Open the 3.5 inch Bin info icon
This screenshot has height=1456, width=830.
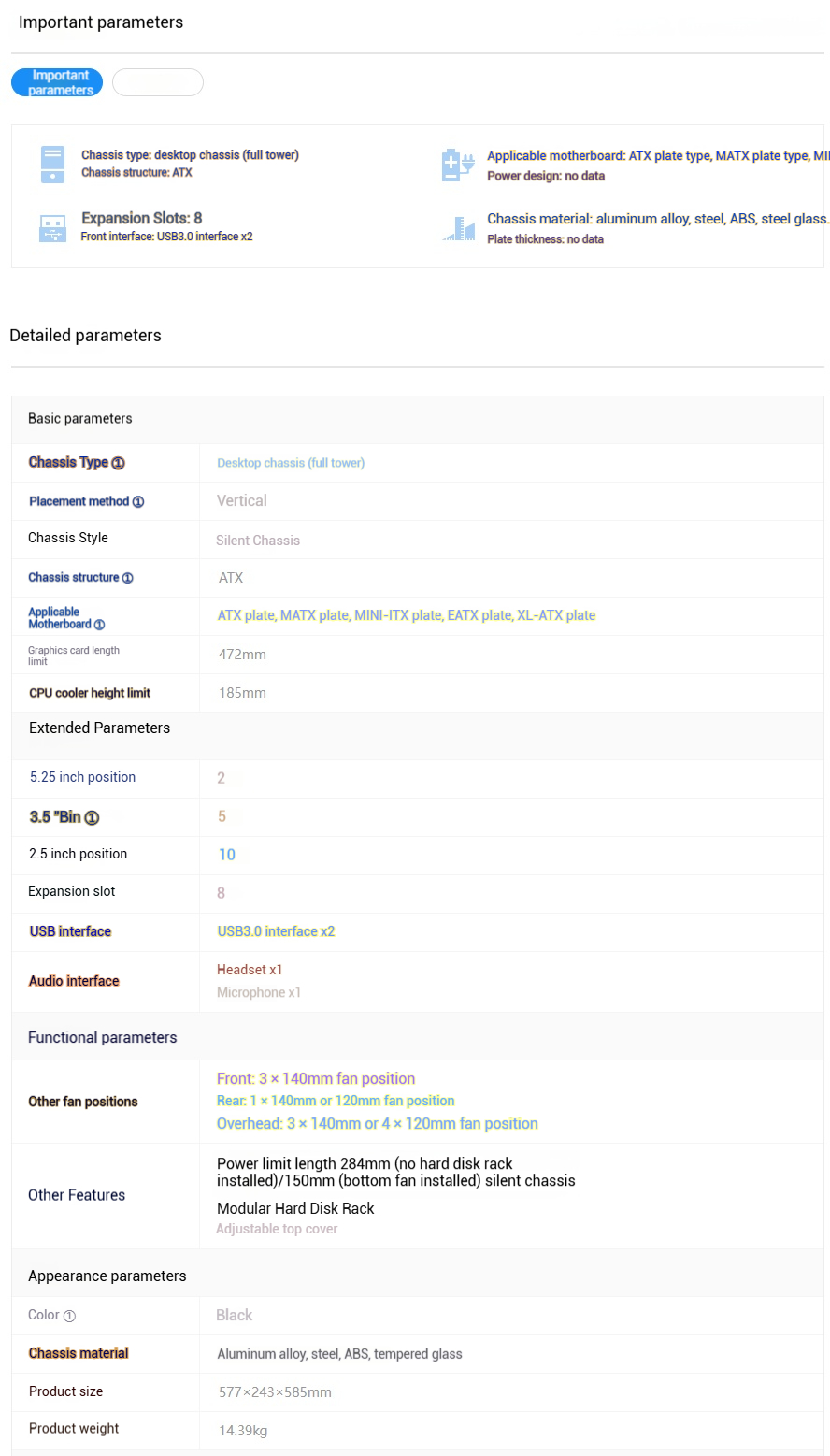92,818
